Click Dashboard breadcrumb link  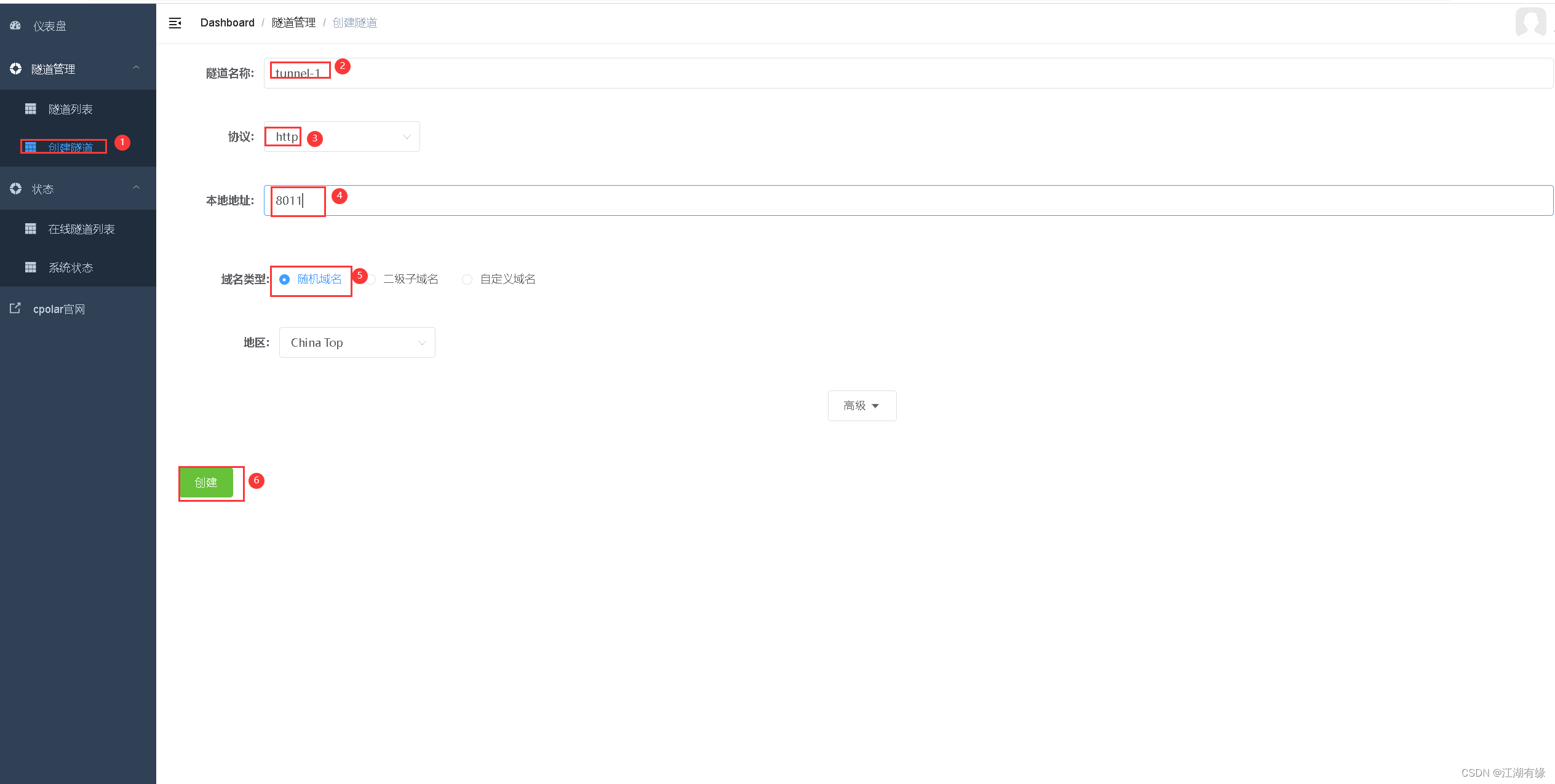(x=227, y=23)
